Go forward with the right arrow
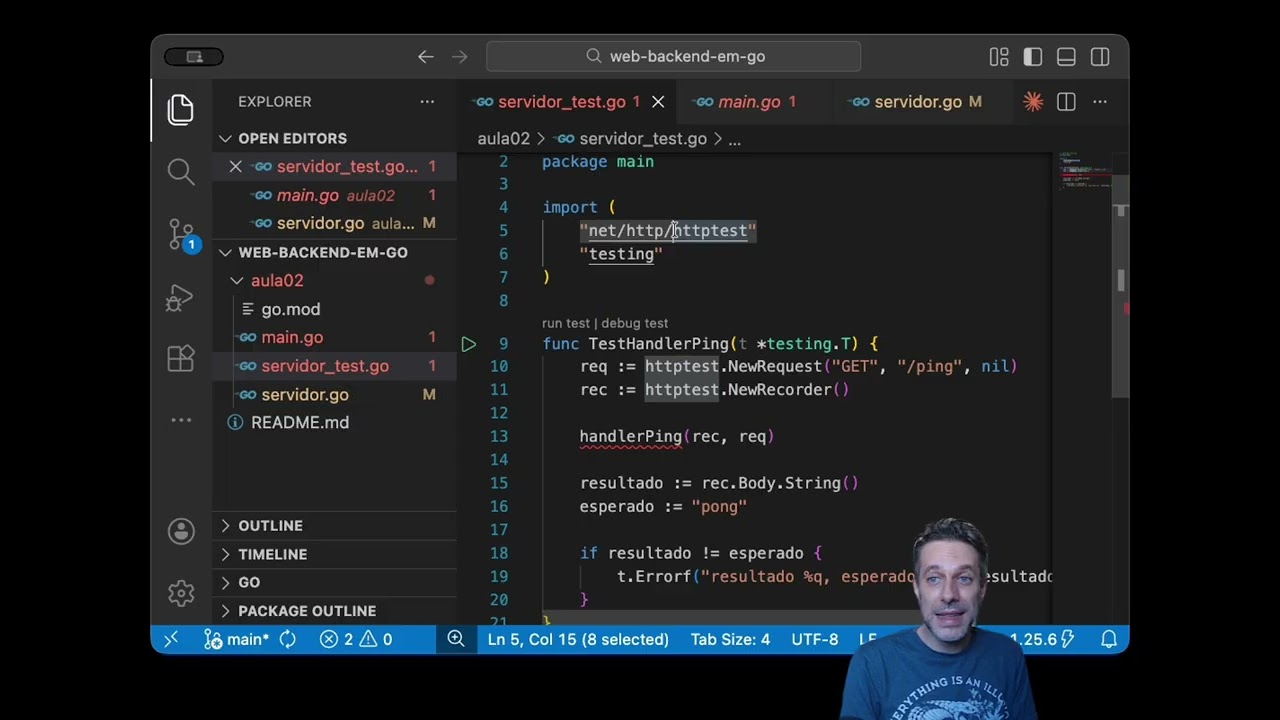This screenshot has height=720, width=1280. point(460,57)
